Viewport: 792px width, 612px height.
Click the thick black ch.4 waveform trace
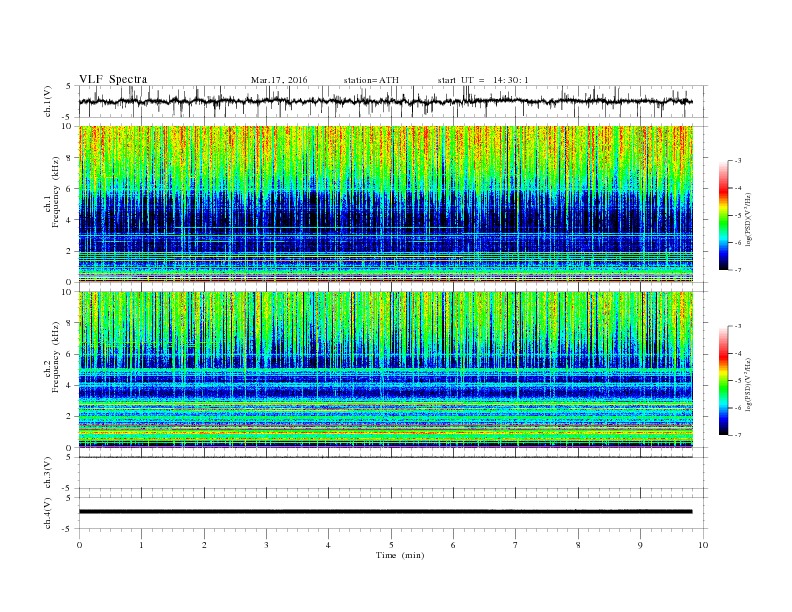pyautogui.click(x=385, y=512)
